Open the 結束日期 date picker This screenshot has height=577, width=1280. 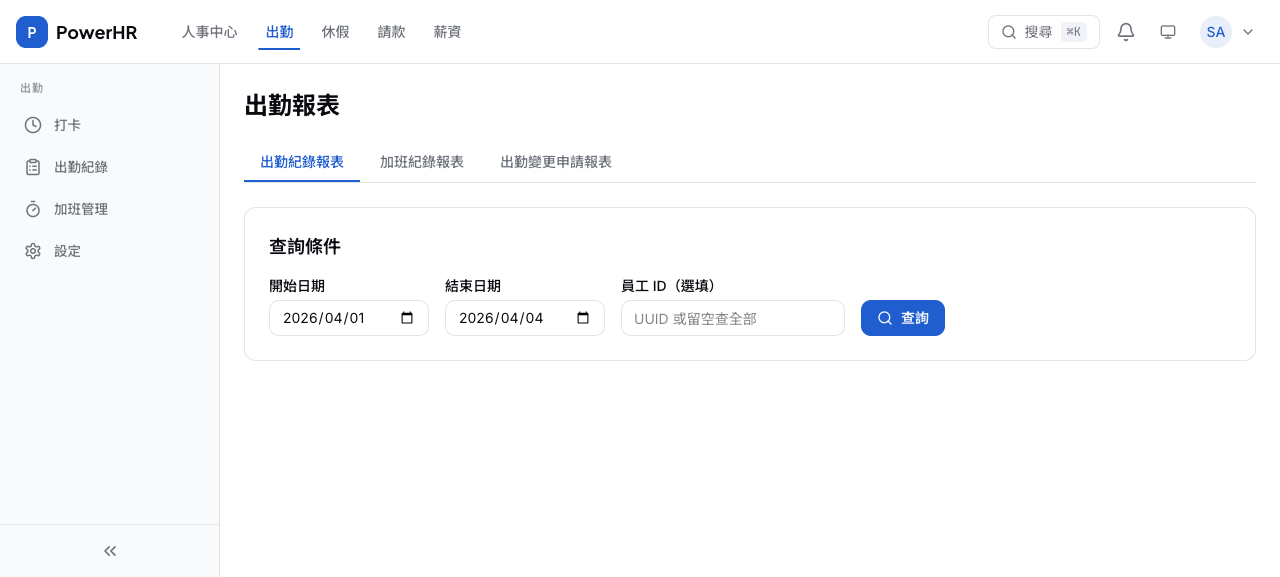pyautogui.click(x=582, y=317)
